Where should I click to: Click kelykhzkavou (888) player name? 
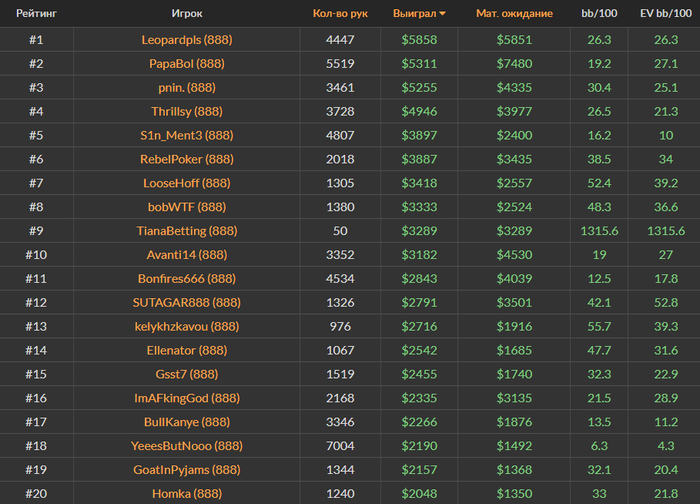click(x=187, y=326)
